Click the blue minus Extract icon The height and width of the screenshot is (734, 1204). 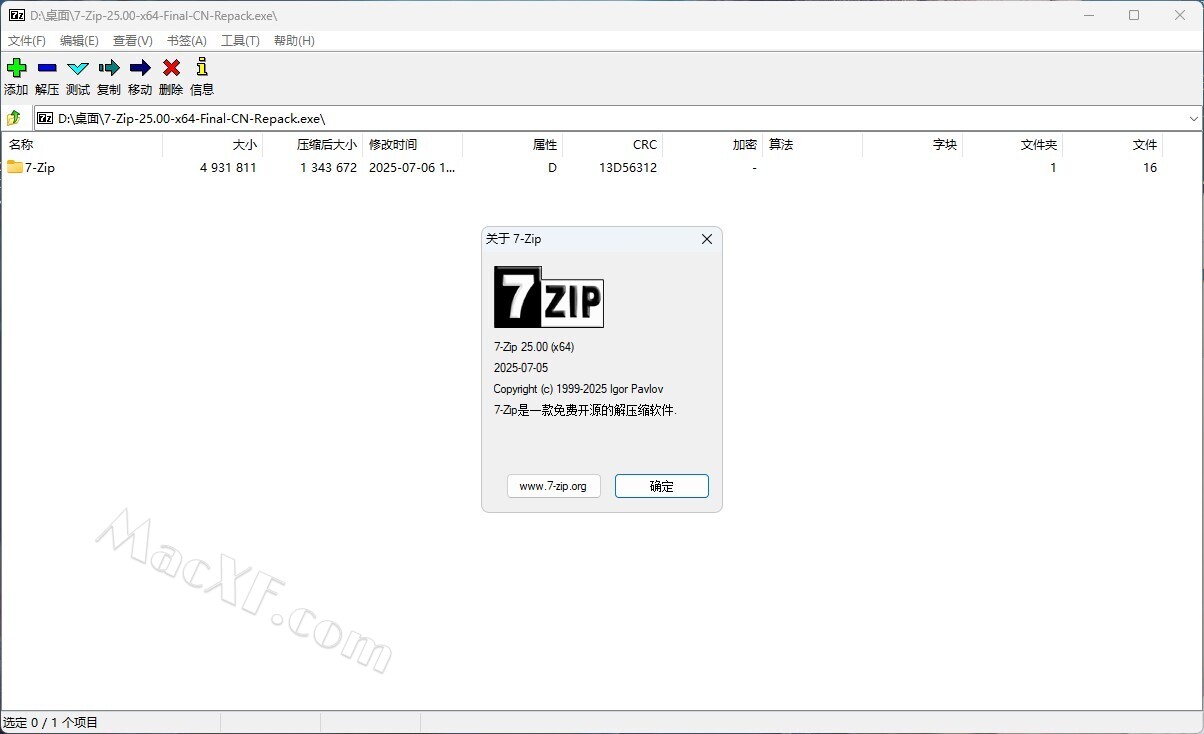pos(47,68)
